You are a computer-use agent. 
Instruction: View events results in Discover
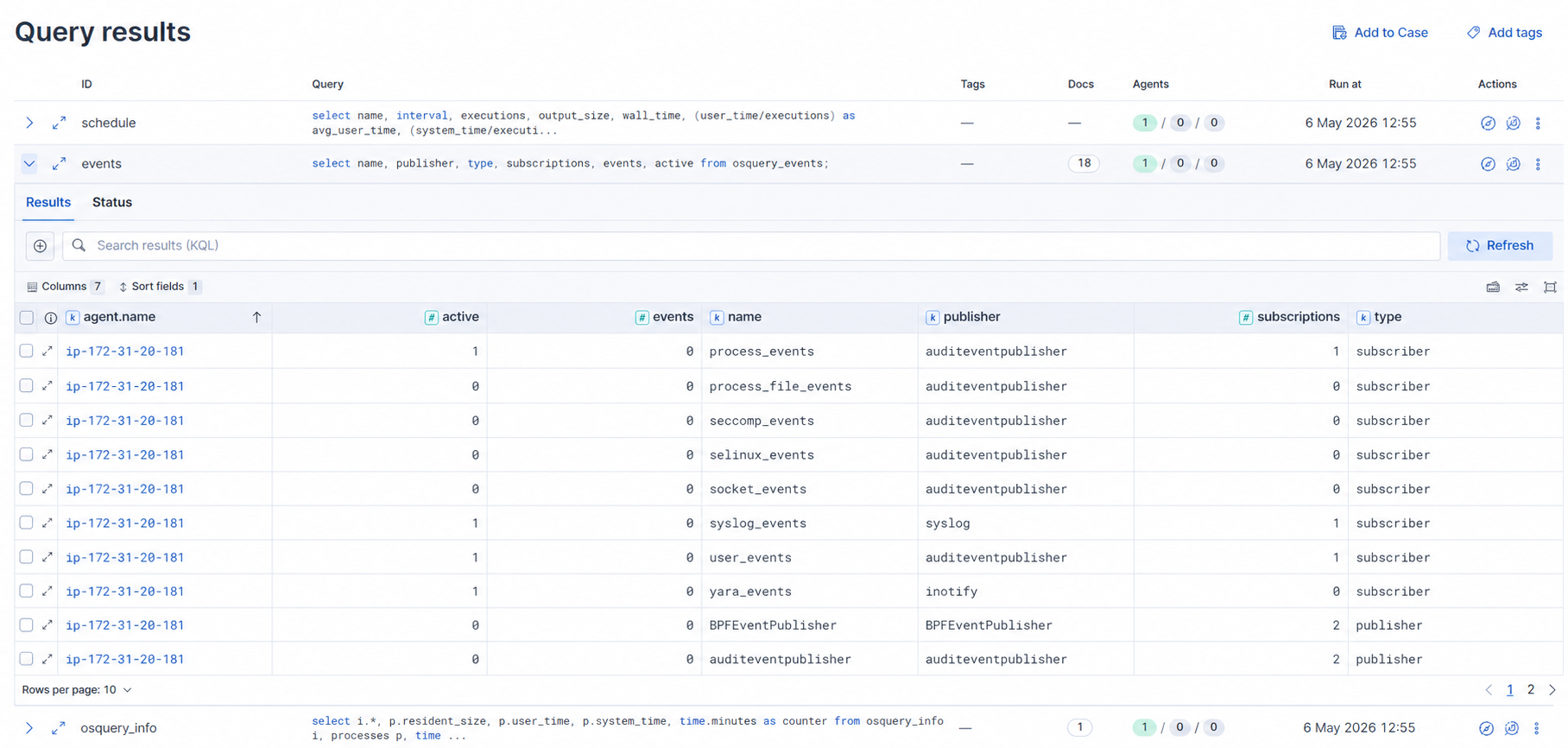[1488, 163]
